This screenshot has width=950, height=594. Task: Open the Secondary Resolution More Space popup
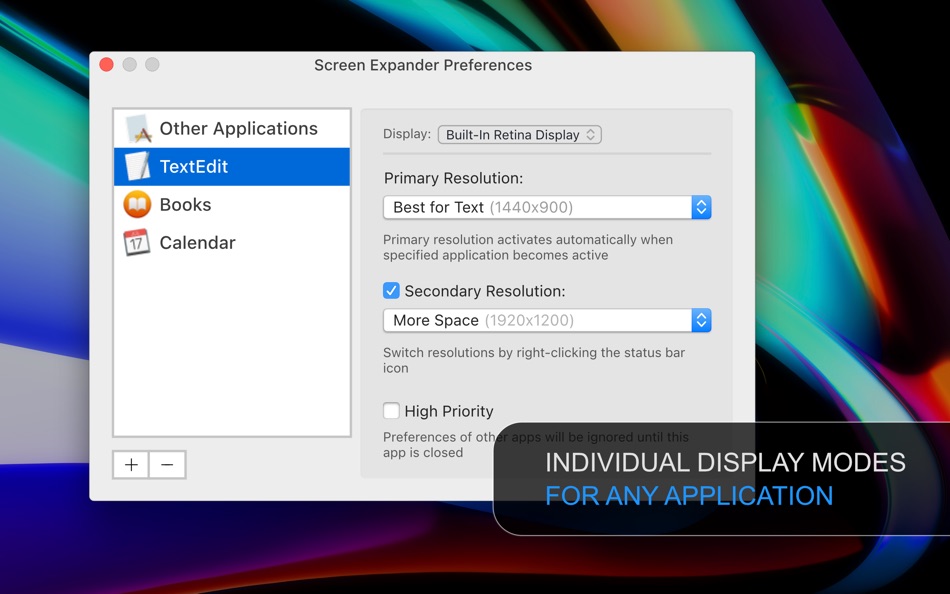[547, 320]
